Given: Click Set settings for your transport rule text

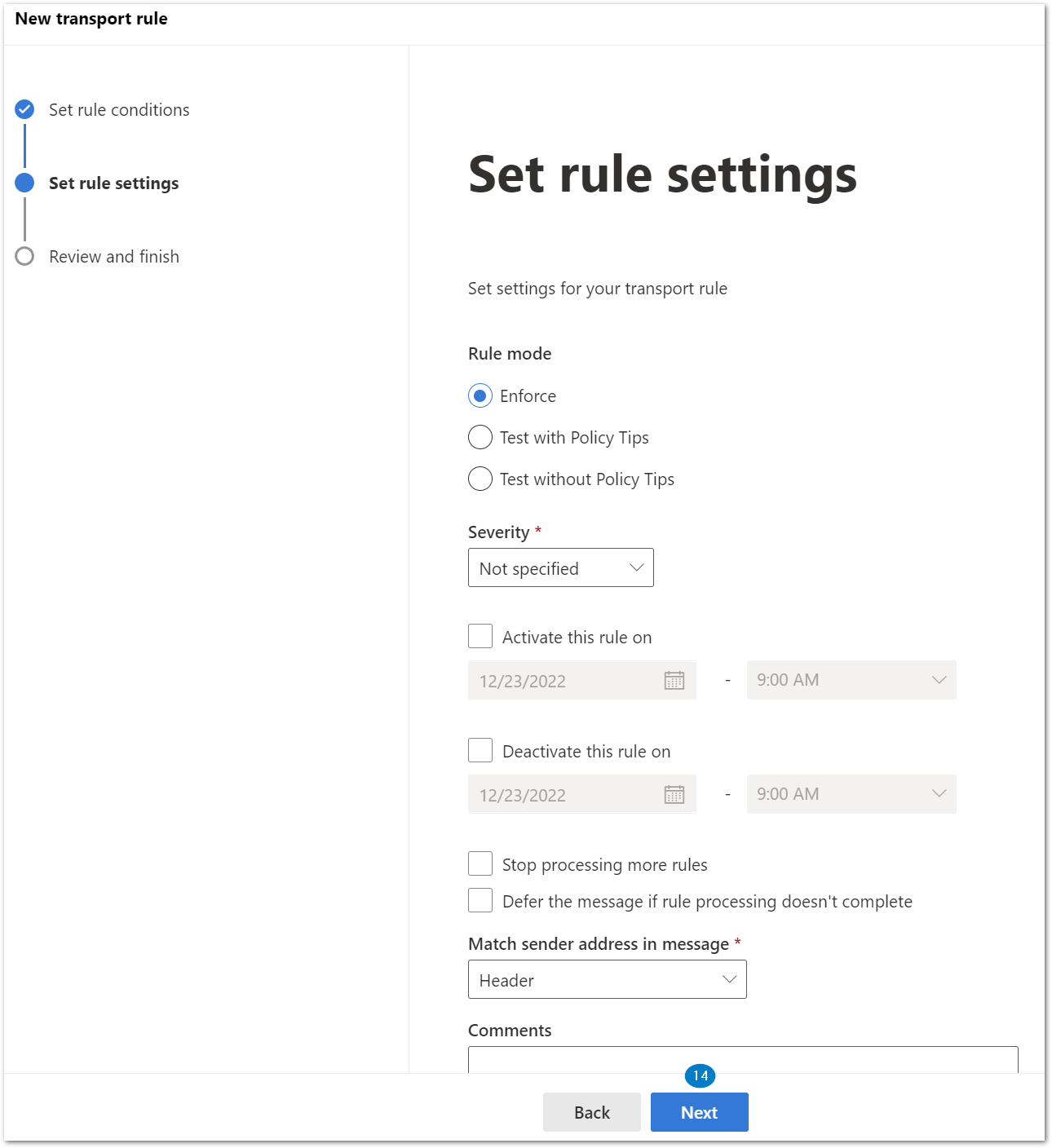Looking at the screenshot, I should click(x=598, y=289).
